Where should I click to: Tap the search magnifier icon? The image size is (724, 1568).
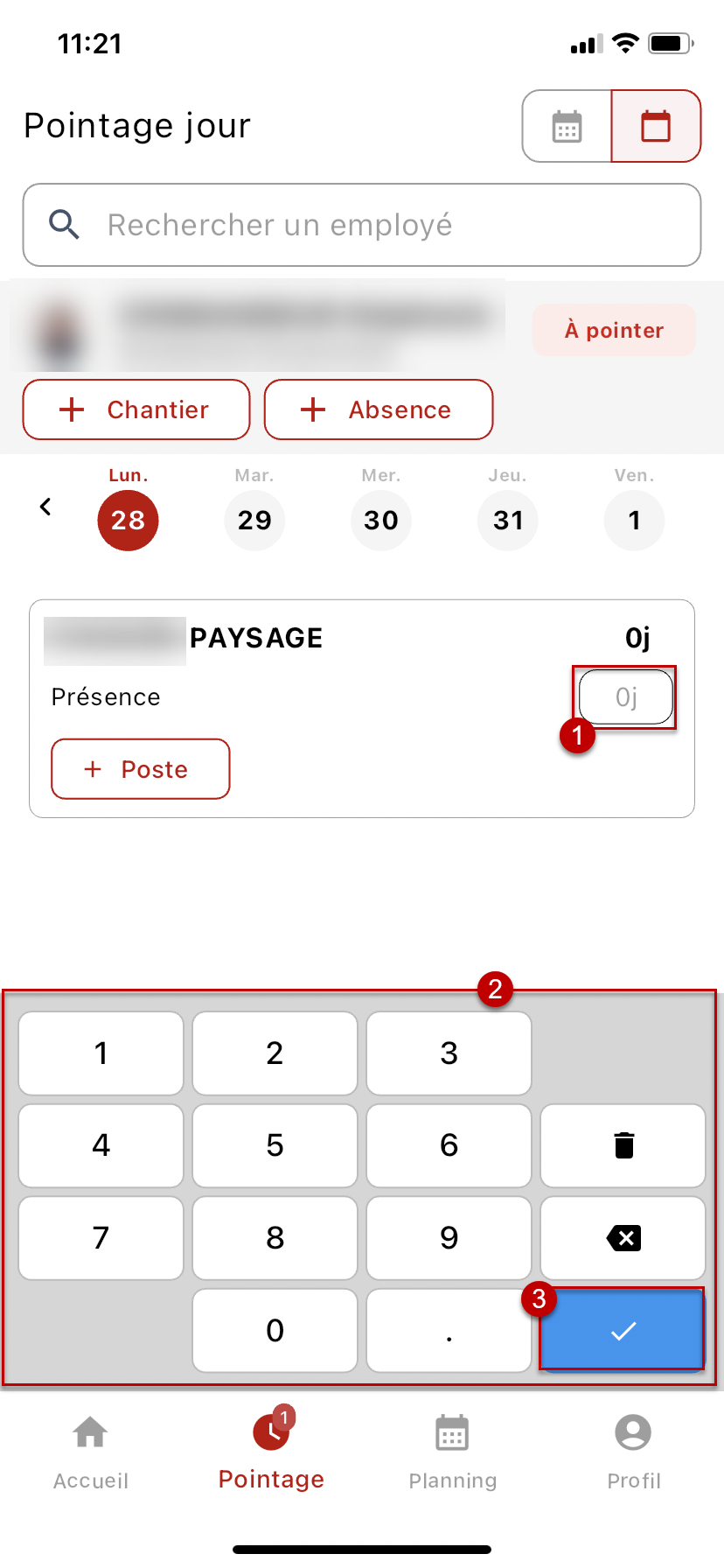click(64, 225)
